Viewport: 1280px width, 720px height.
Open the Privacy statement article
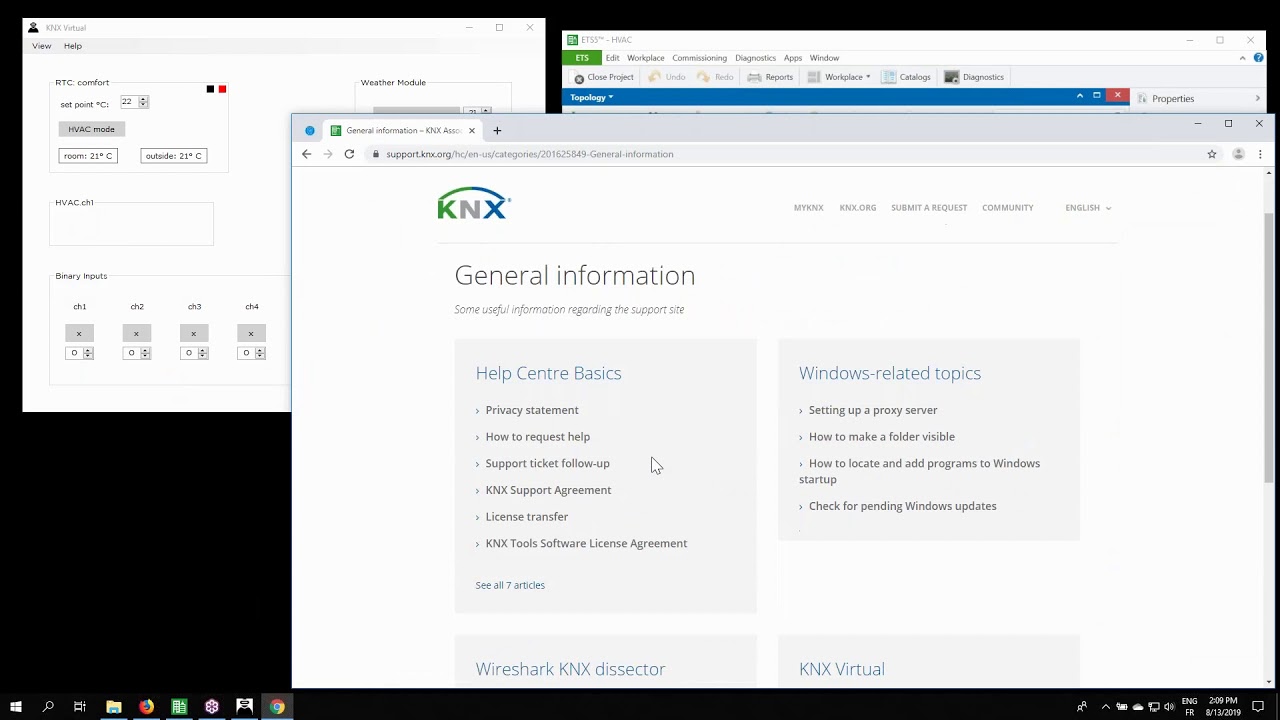point(532,410)
